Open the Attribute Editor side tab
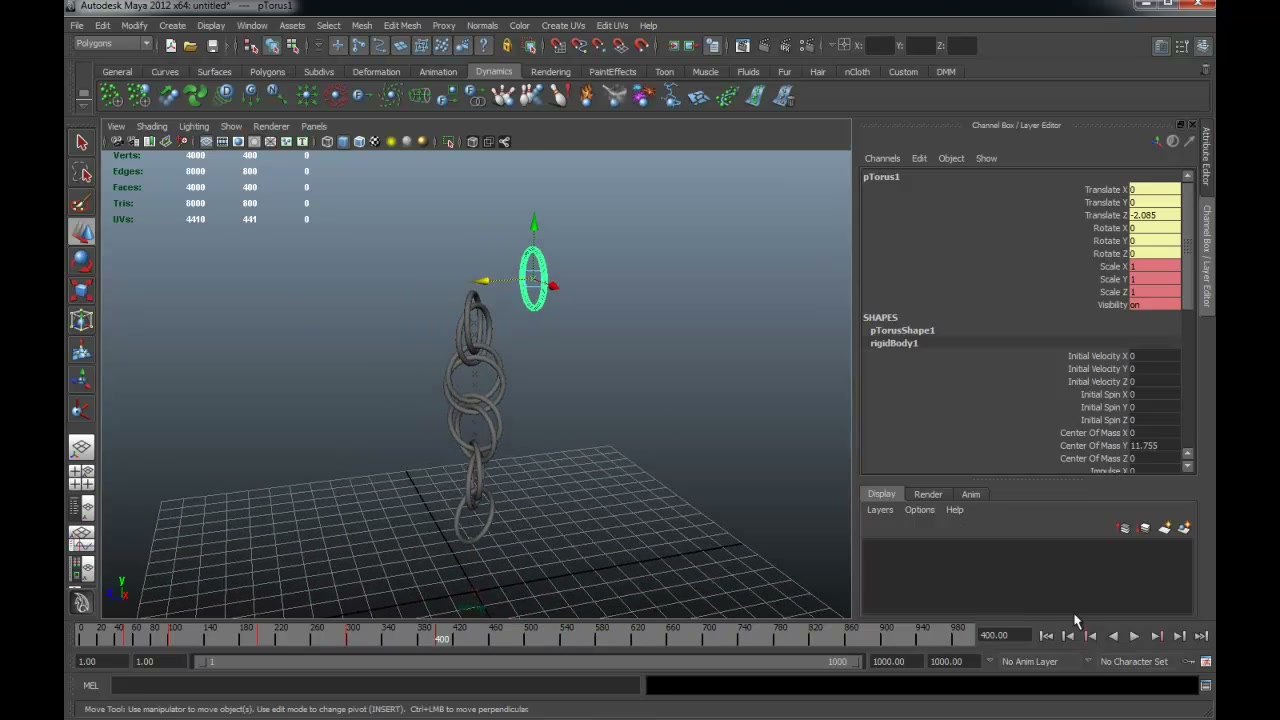The width and height of the screenshot is (1280, 720). [1207, 157]
